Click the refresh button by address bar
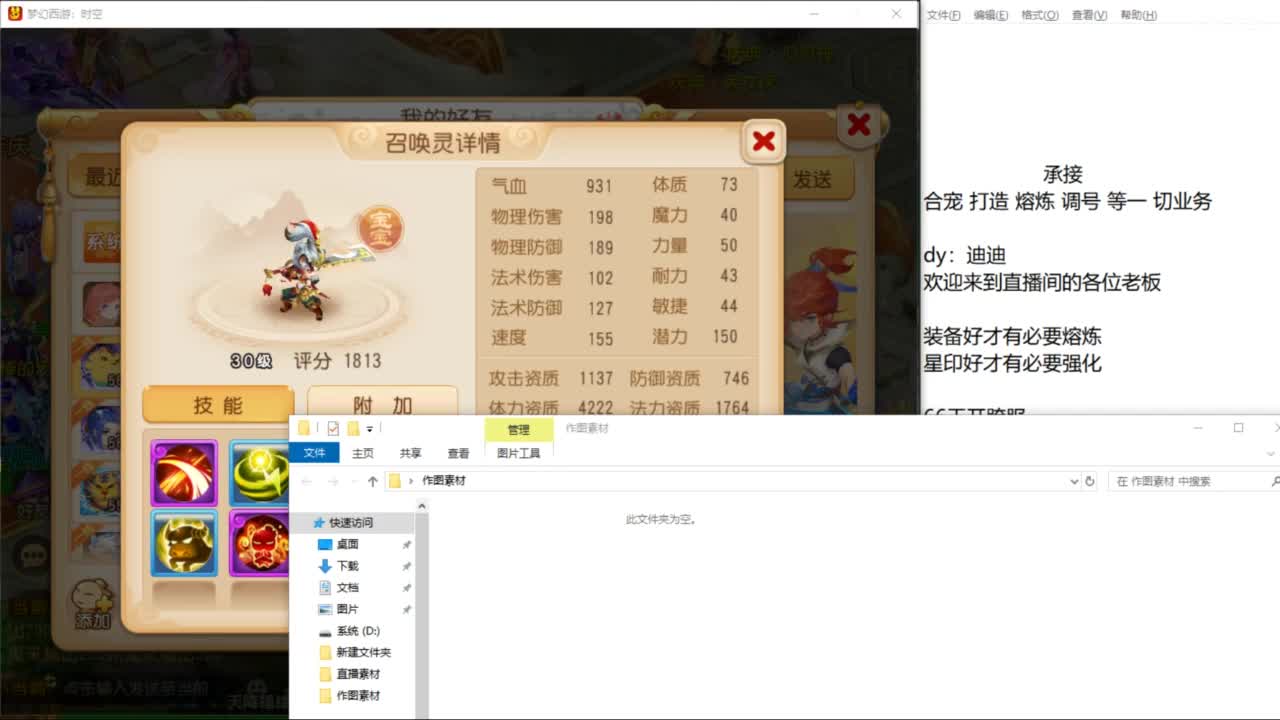 pyautogui.click(x=1090, y=481)
